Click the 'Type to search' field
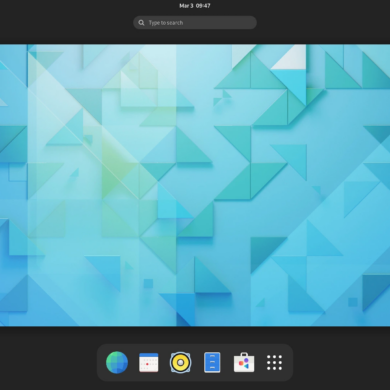390x390 pixels. coord(195,23)
